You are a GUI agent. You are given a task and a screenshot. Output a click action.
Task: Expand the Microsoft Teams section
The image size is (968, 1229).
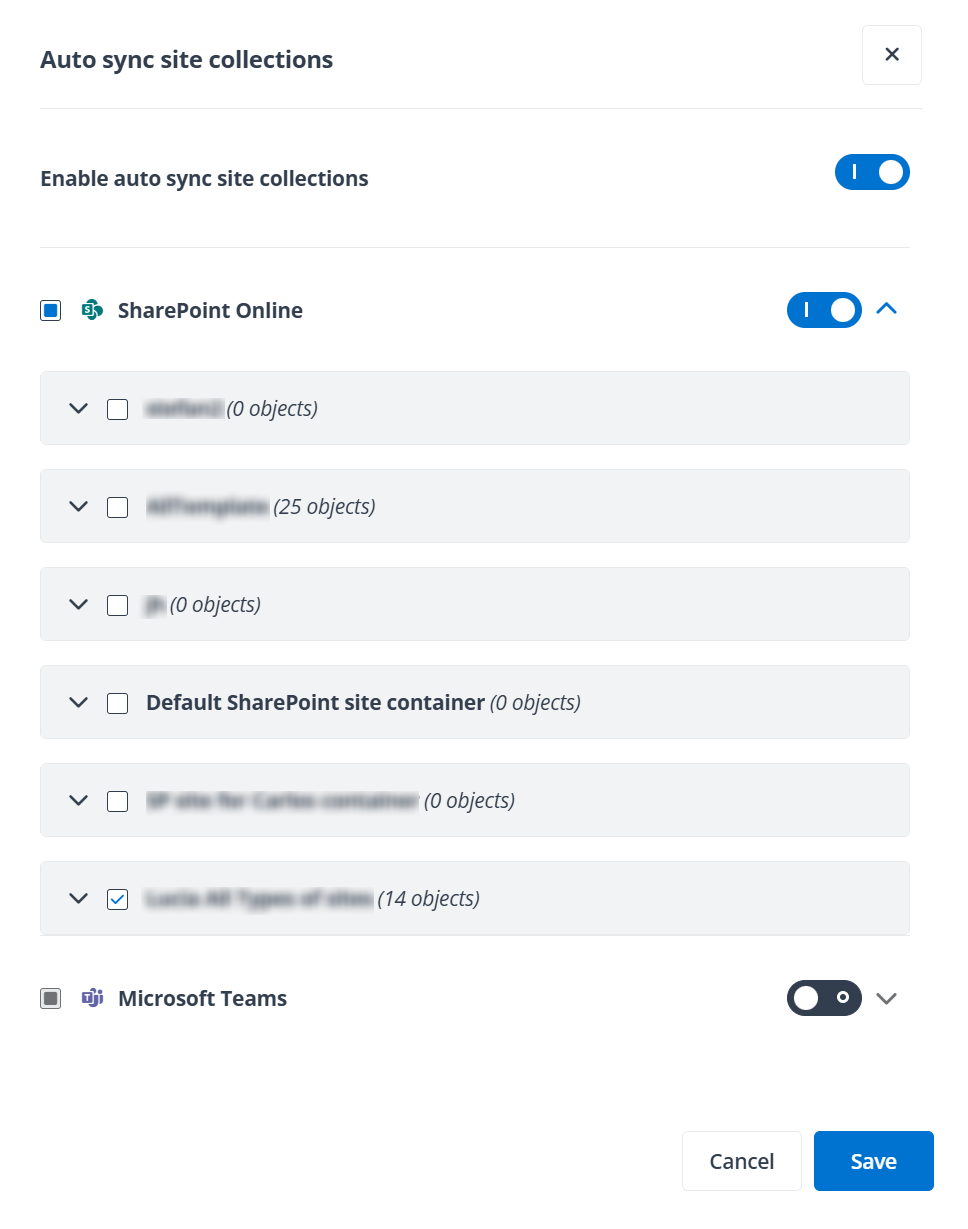[886, 998]
